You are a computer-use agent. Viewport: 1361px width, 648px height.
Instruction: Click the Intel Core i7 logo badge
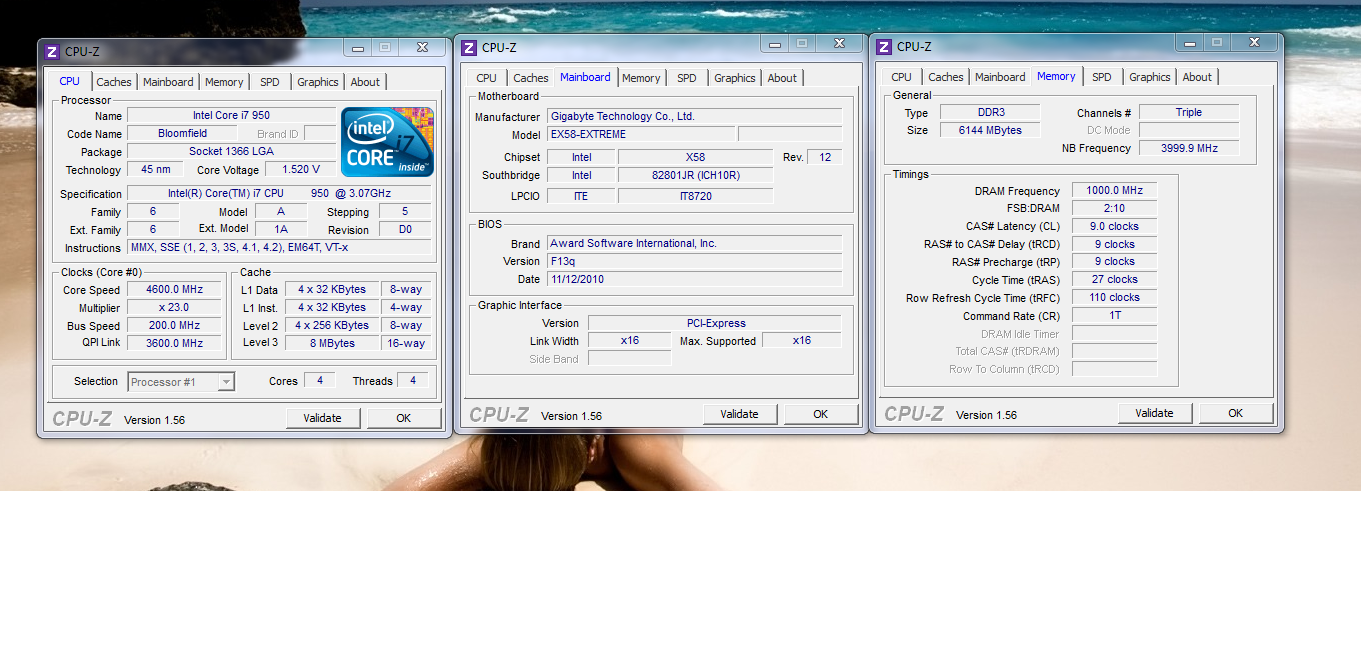[x=387, y=142]
